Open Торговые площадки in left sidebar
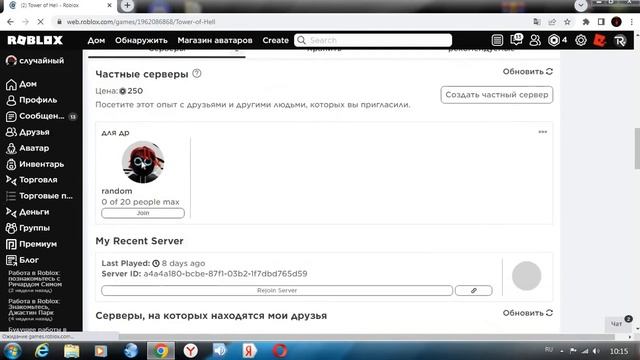This screenshot has height=360, width=640. pos(40,196)
